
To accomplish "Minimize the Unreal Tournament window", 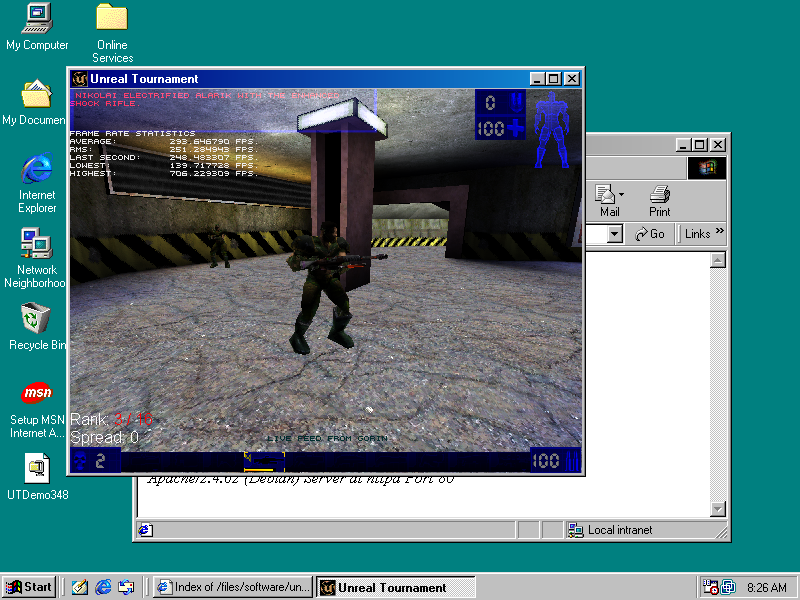I will pyautogui.click(x=537, y=79).
